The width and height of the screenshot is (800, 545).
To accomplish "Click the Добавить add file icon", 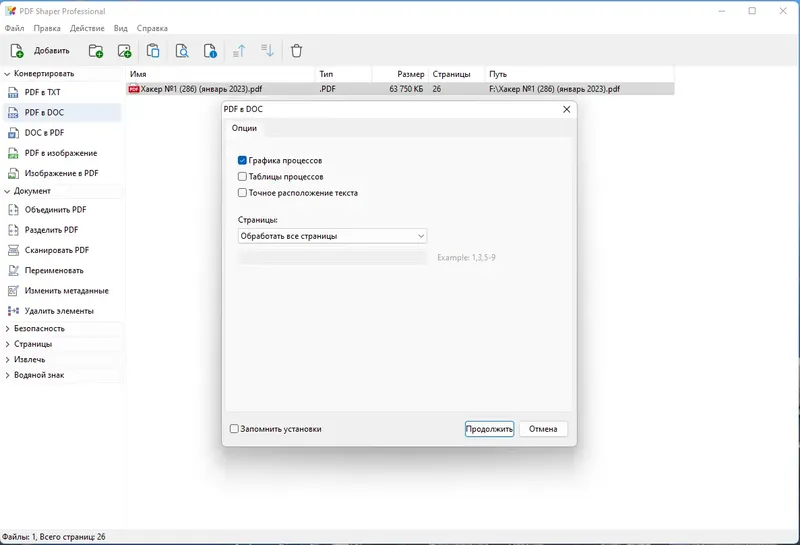I will [x=16, y=51].
